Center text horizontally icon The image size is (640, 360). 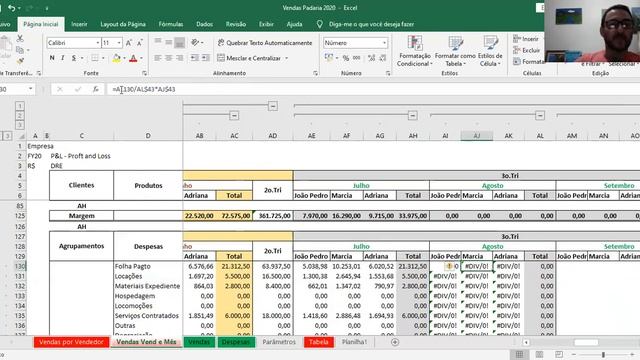(x=169, y=58)
